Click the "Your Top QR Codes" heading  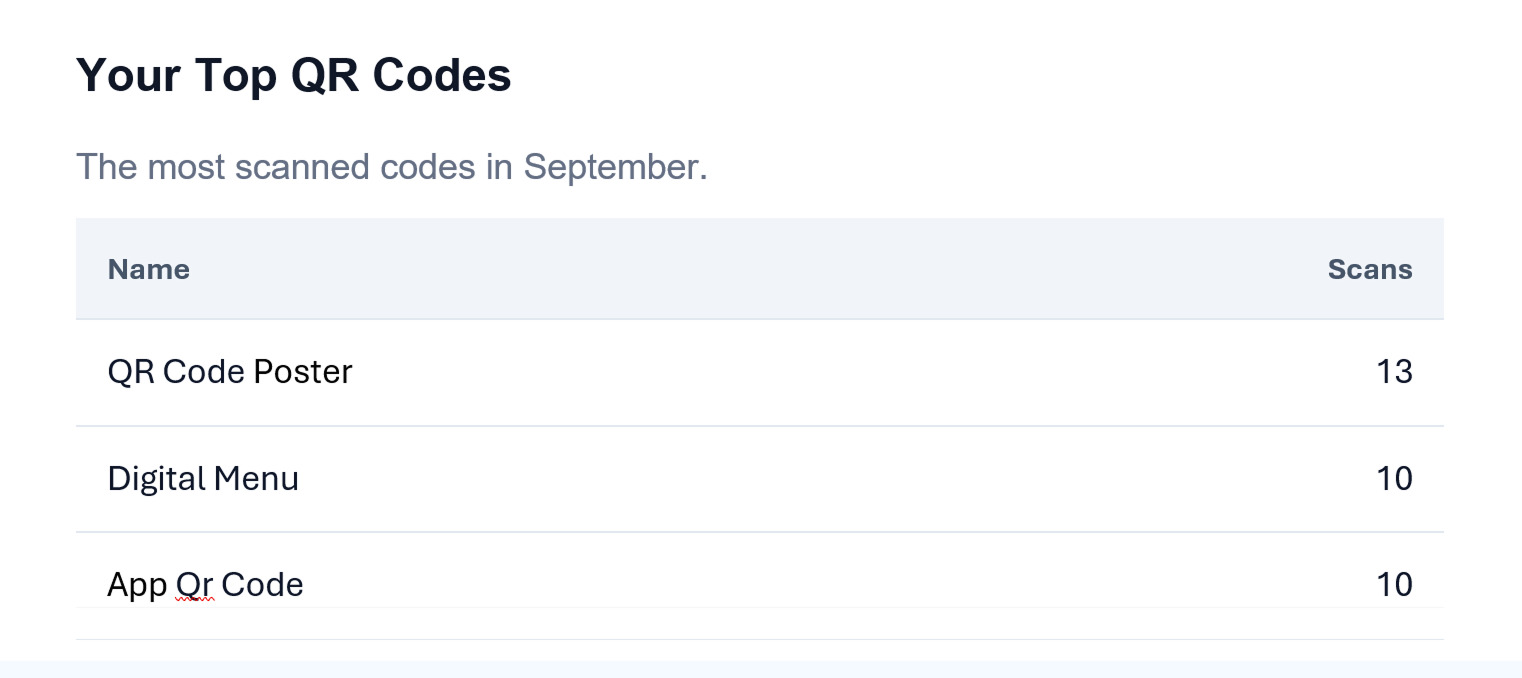click(293, 75)
